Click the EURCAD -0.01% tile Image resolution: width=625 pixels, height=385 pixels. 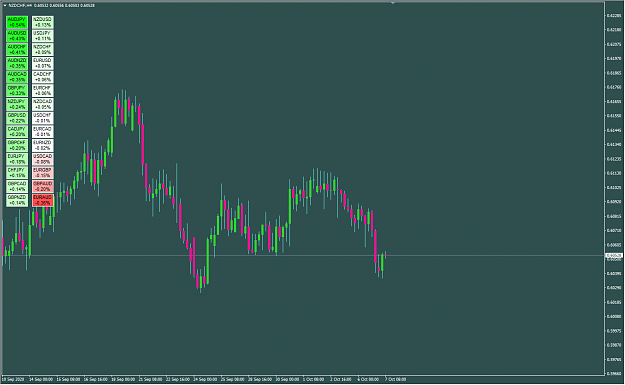[43, 132]
